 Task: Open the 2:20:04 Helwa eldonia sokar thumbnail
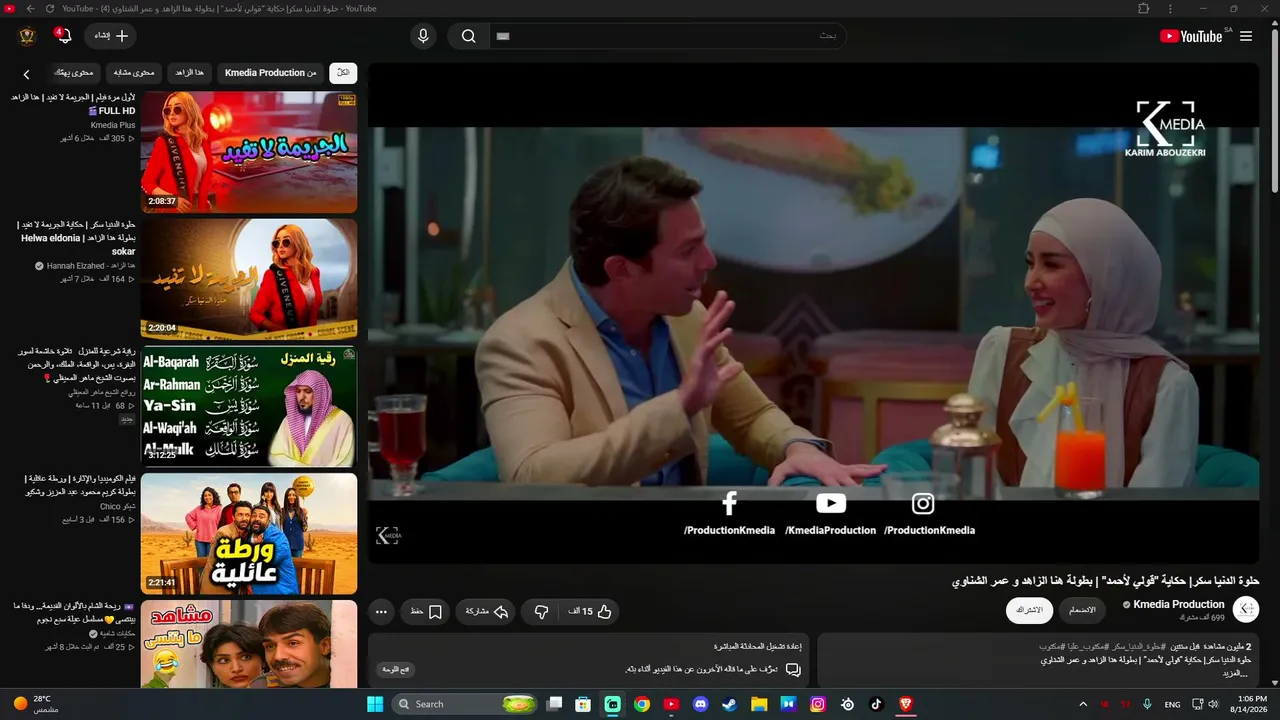[249, 280]
